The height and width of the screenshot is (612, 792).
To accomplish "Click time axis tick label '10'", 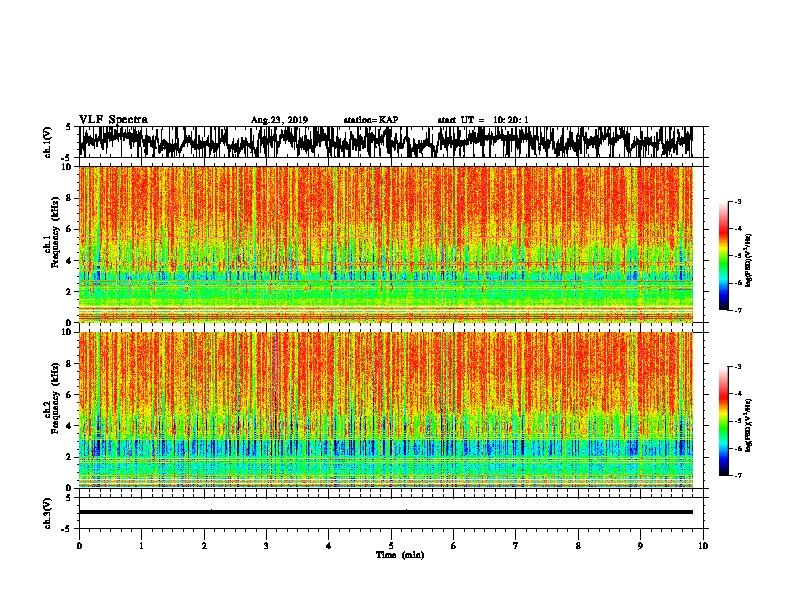I will pos(703,546).
